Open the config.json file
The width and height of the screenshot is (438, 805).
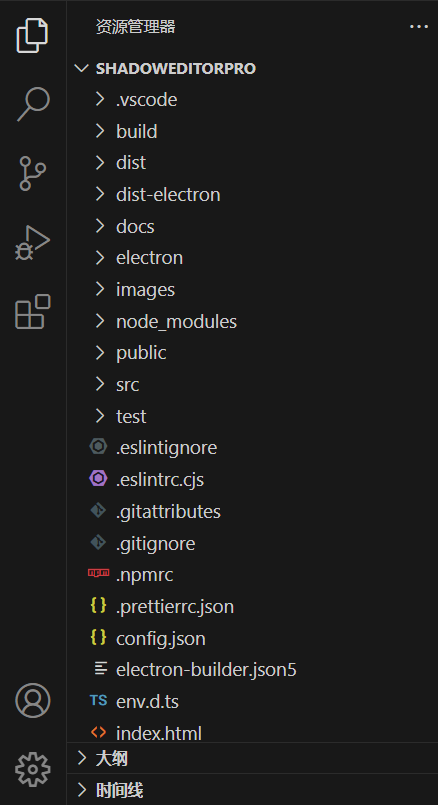[252, 638]
